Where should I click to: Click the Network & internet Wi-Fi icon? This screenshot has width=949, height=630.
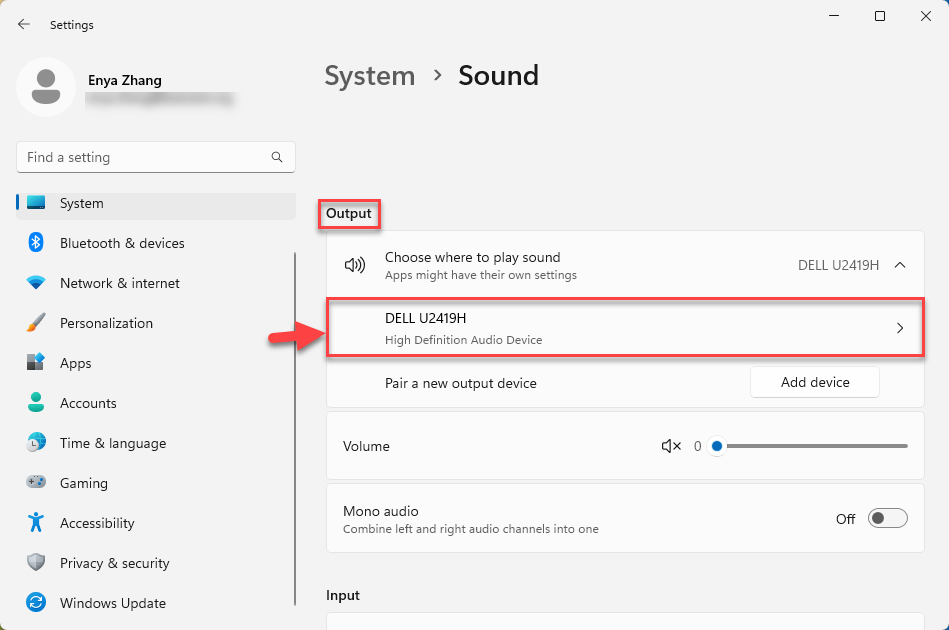[x=36, y=283]
